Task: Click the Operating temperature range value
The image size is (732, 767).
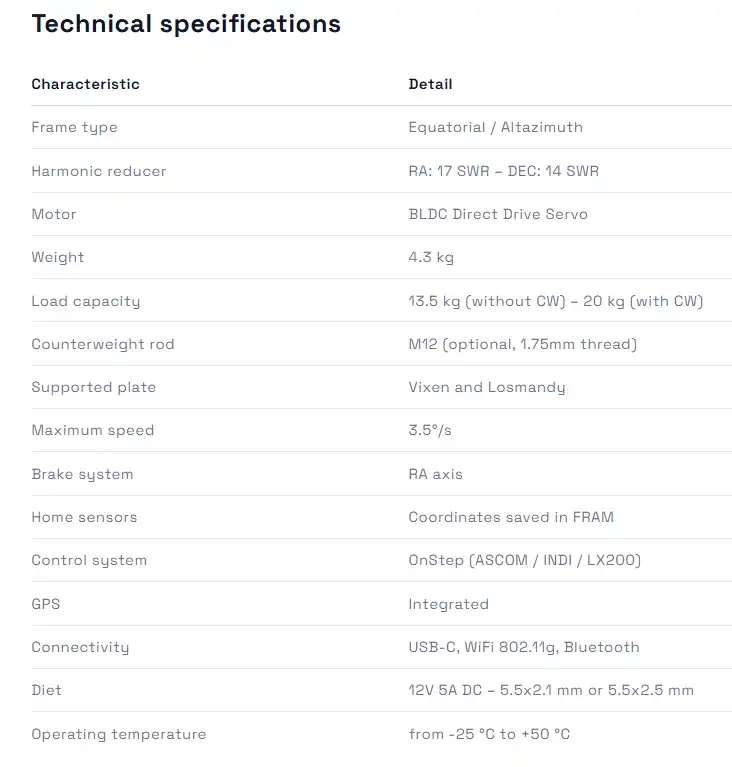Action: coord(489,734)
